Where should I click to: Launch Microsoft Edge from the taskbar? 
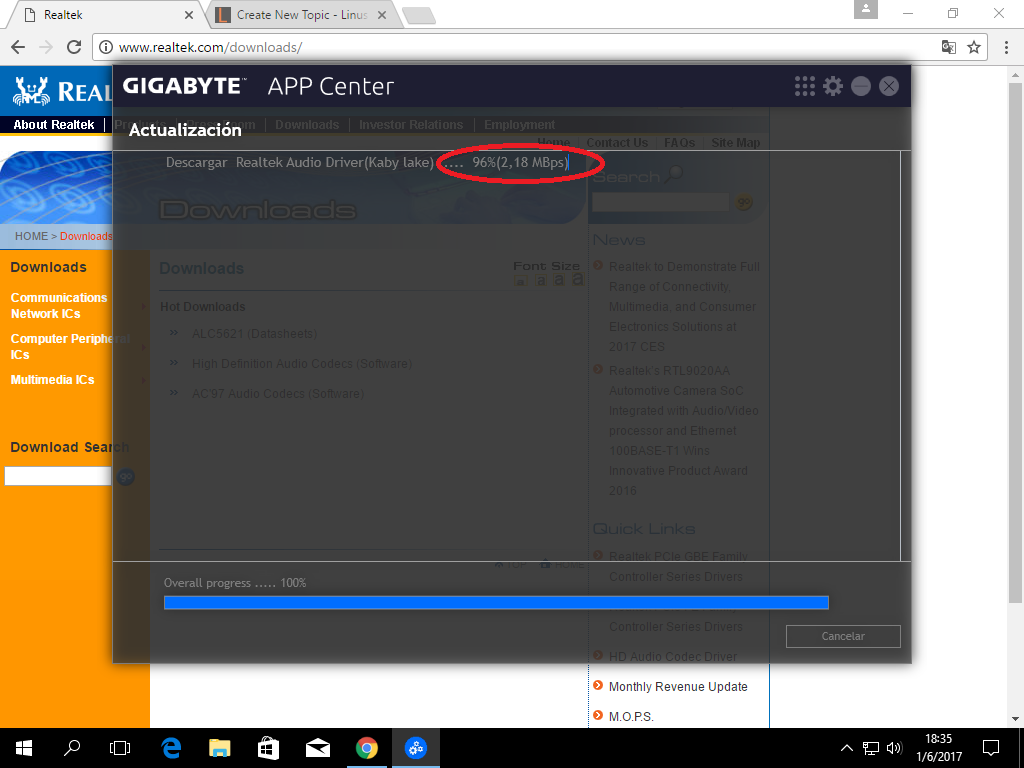[x=171, y=748]
